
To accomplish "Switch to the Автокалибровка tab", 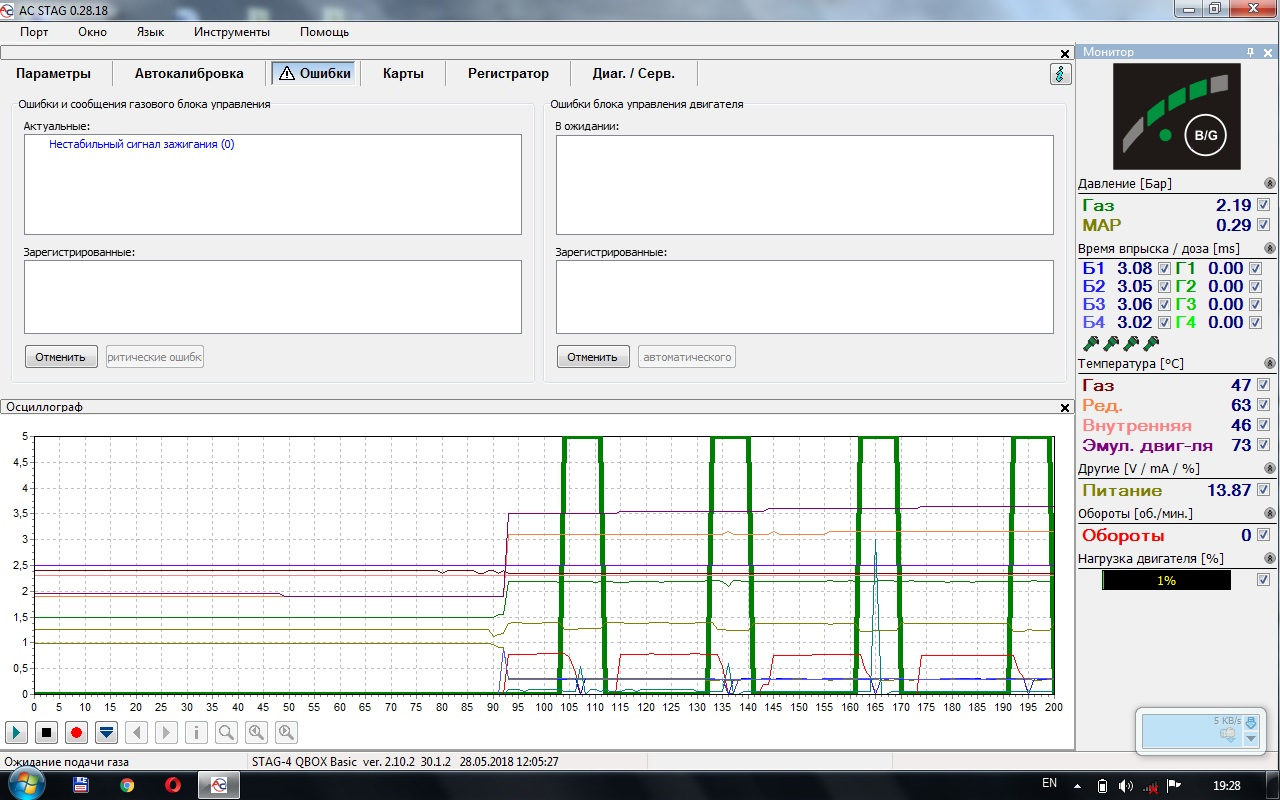I will coord(189,74).
